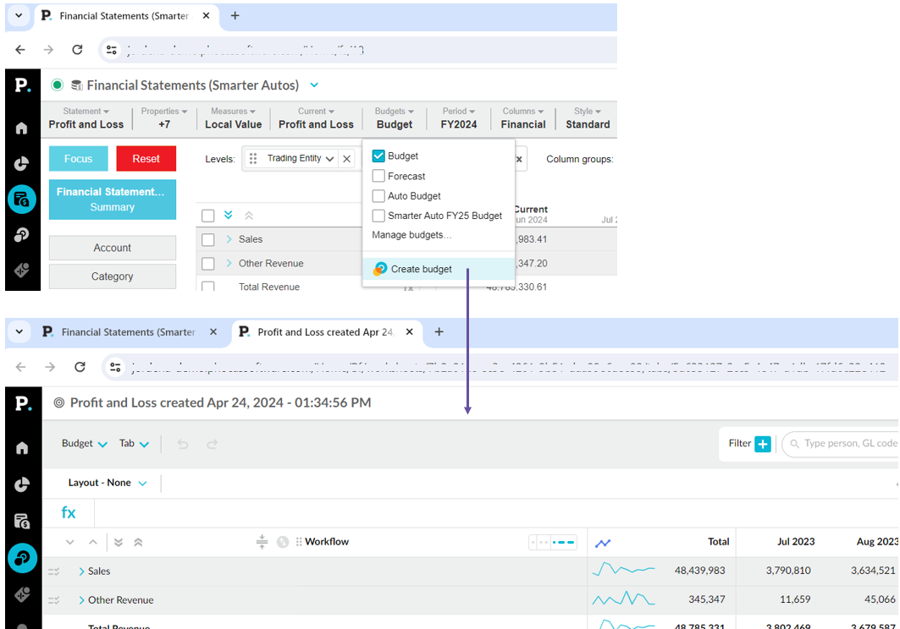This screenshot has height=629, width=900.
Task: Click the sparkline trend column icon
Action: pyautogui.click(x=603, y=543)
